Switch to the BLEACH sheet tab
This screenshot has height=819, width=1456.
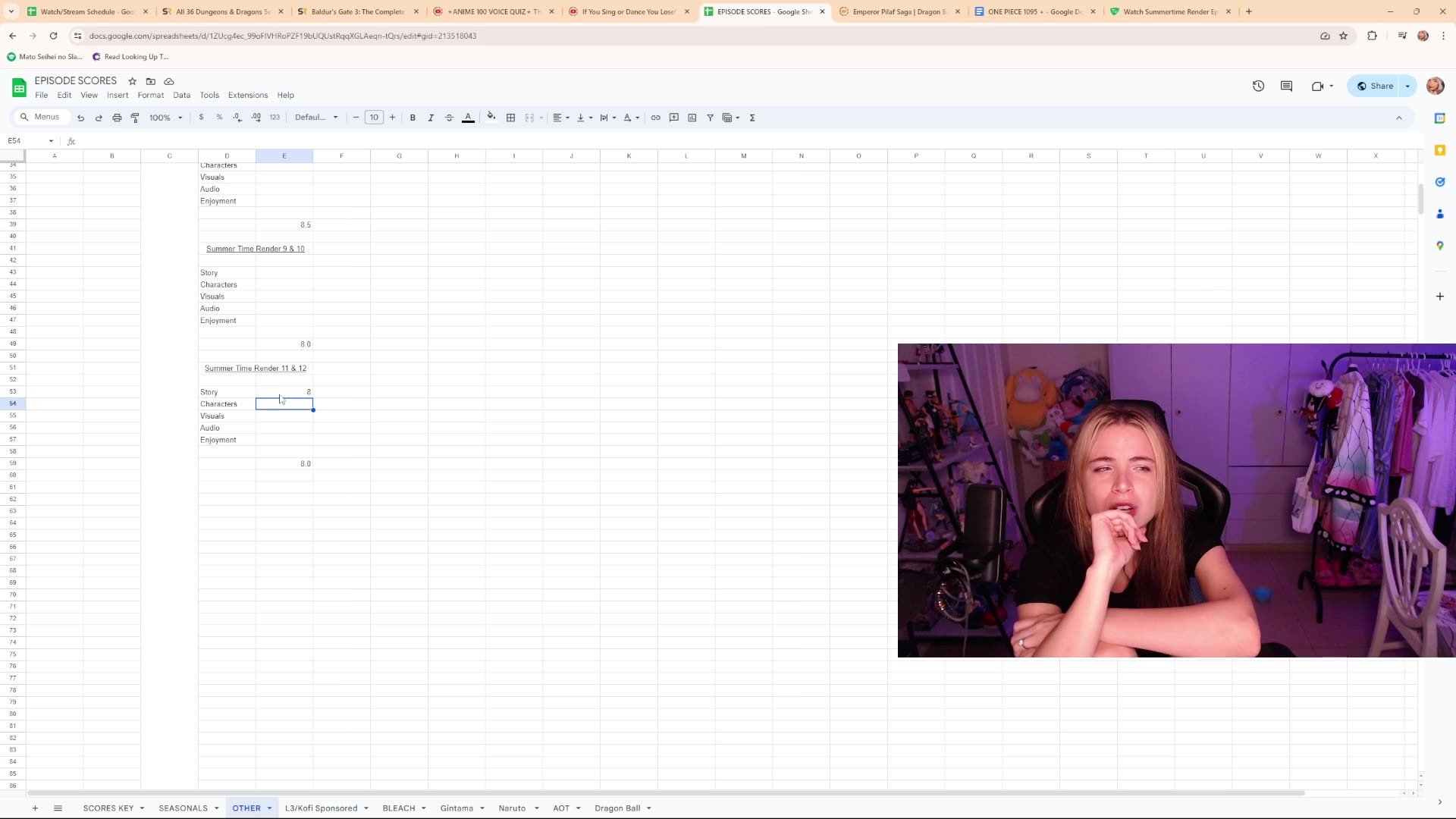click(398, 808)
